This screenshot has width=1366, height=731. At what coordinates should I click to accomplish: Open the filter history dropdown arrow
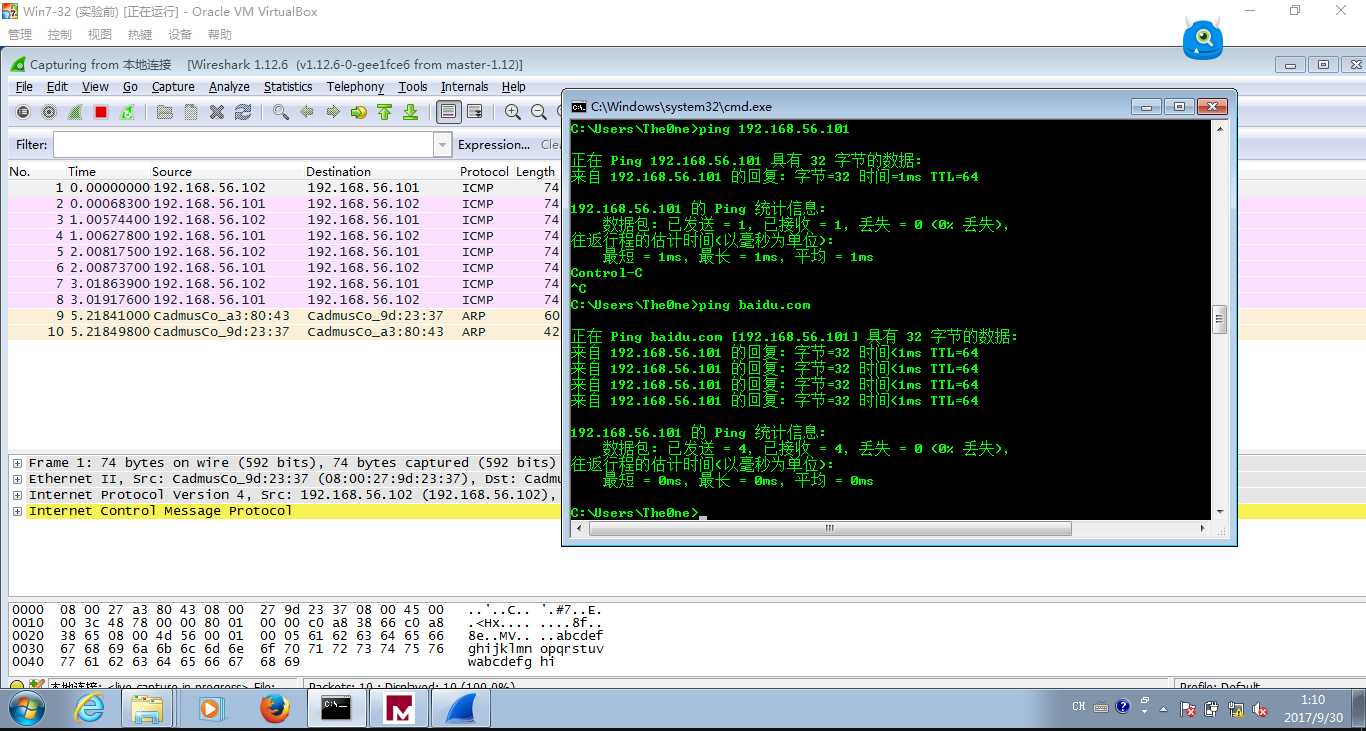tap(443, 145)
